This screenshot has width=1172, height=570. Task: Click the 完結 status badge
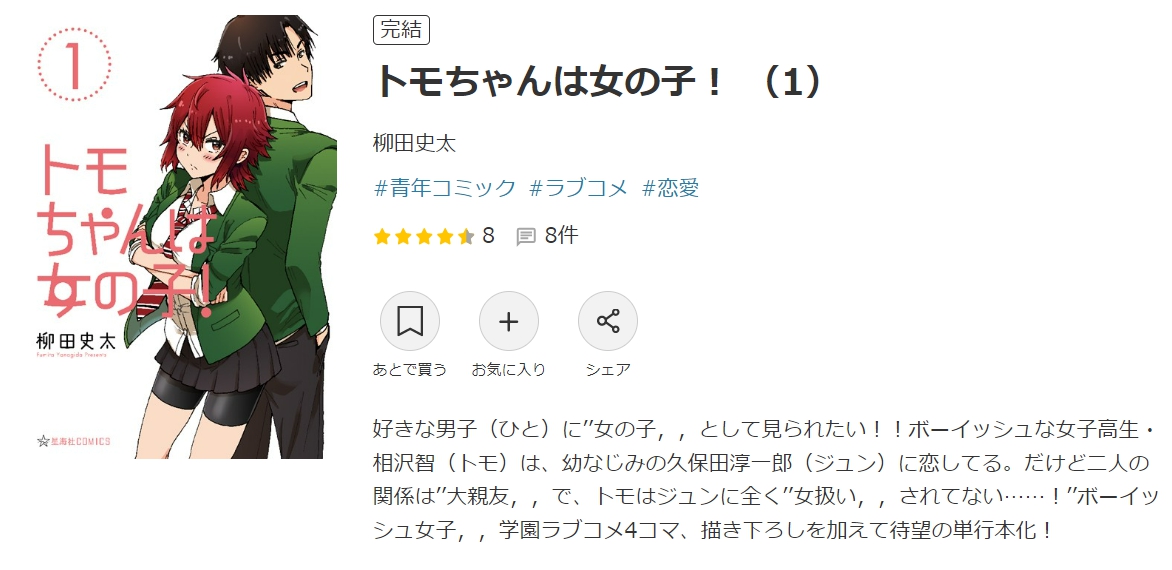401,30
